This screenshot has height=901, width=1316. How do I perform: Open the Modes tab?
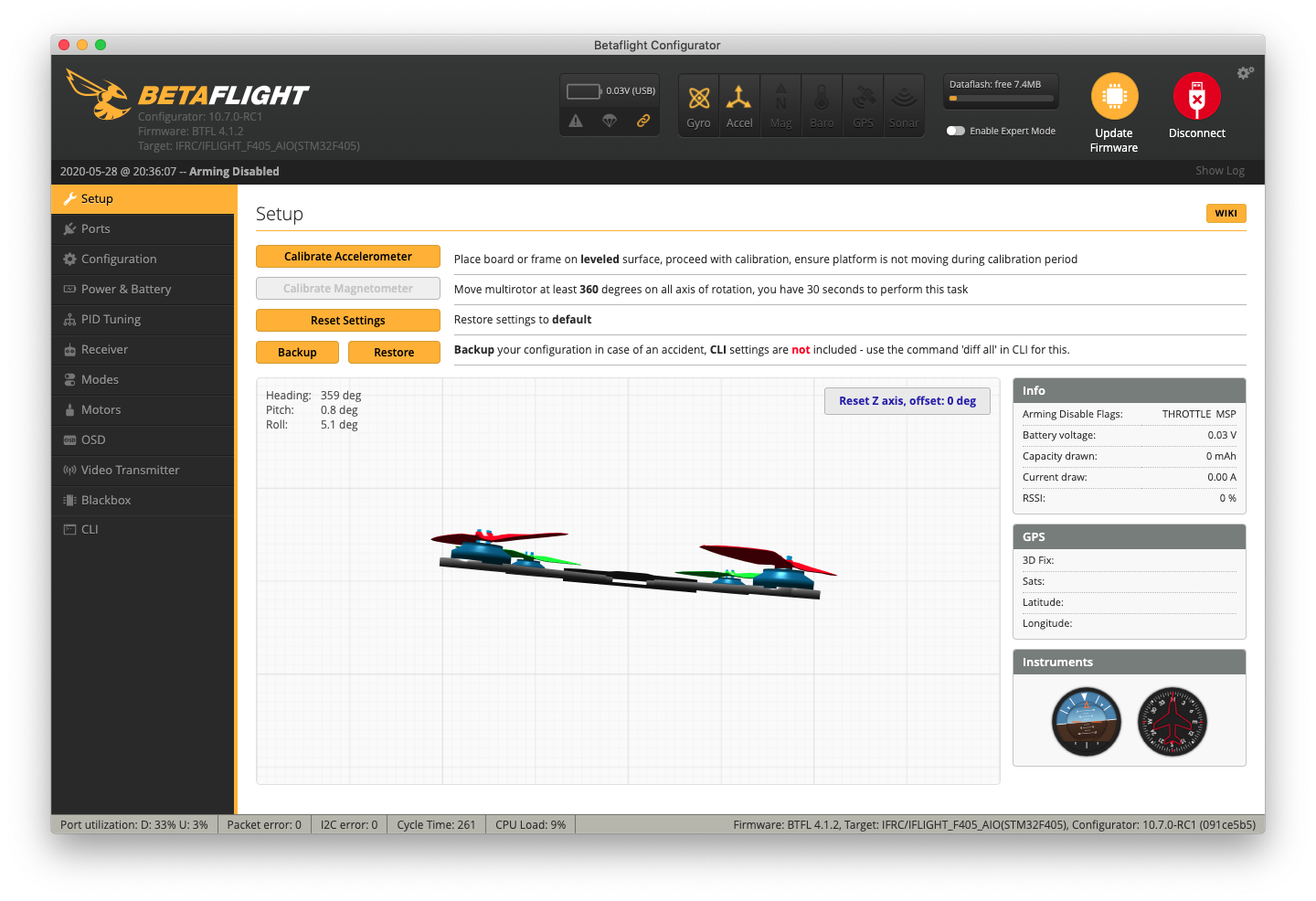point(143,380)
